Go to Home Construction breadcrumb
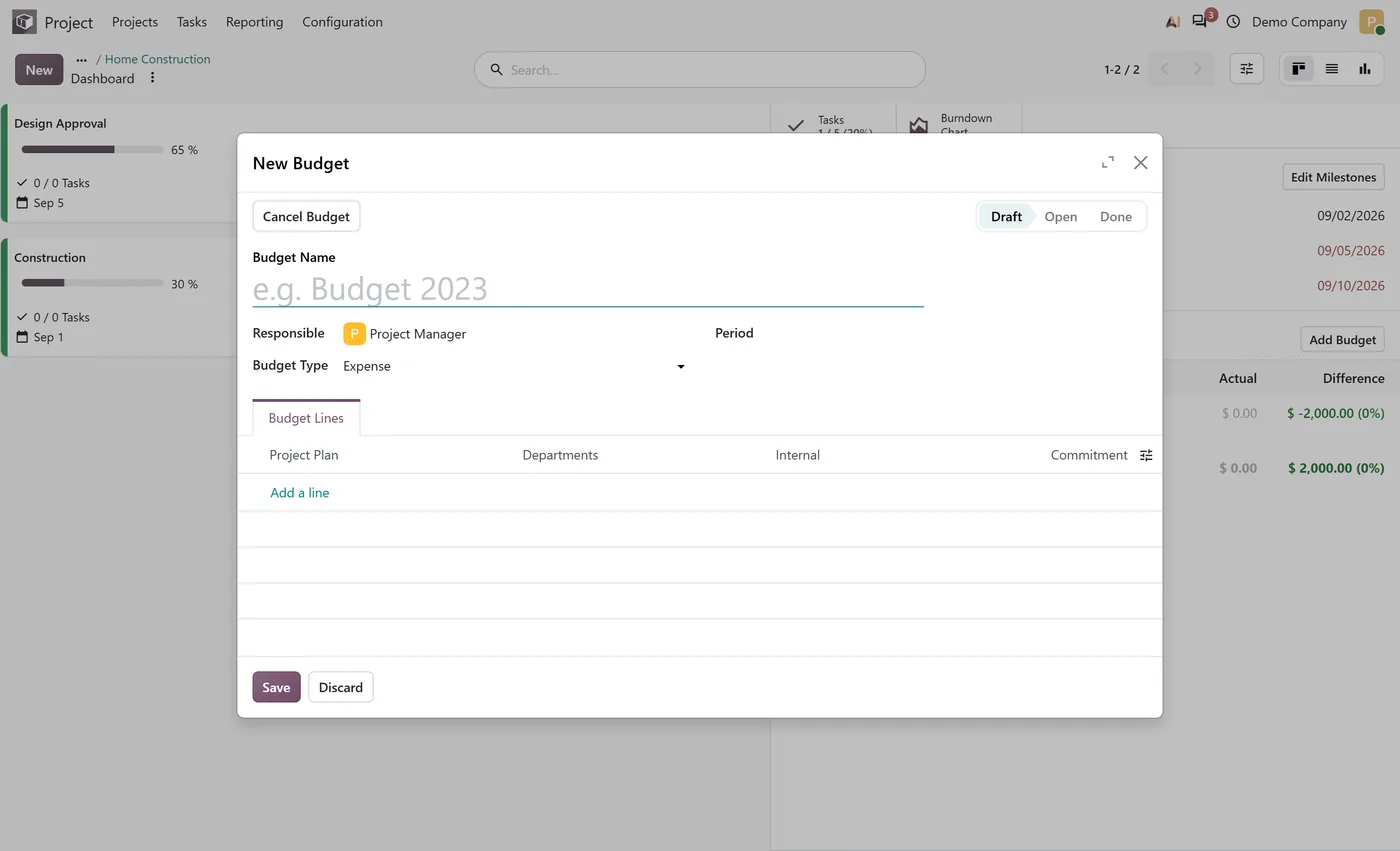1400x851 pixels. [157, 59]
